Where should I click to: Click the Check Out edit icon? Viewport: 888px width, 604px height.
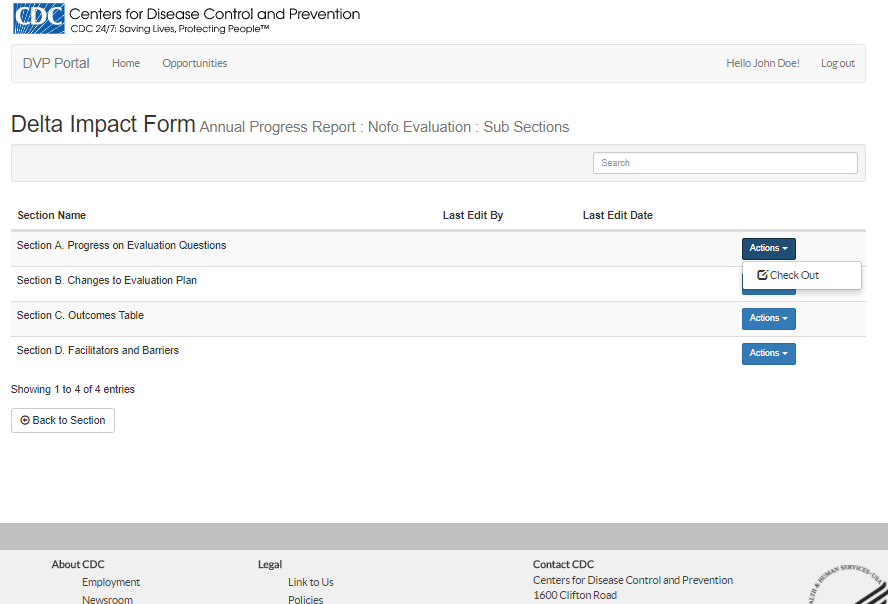click(x=763, y=275)
